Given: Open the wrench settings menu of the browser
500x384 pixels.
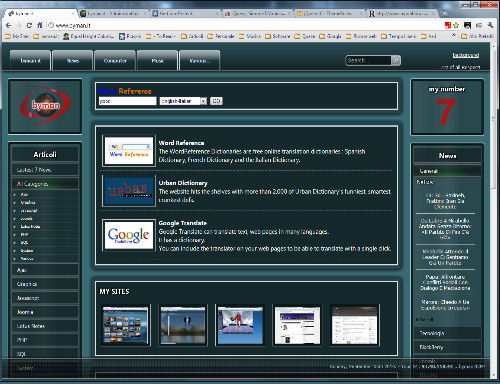Looking at the screenshot, I should coord(490,25).
